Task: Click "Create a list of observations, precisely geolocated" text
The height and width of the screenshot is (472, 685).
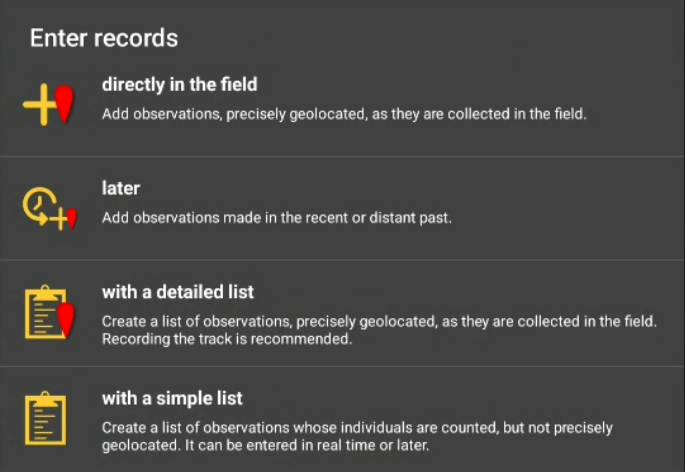Action: coord(379,321)
